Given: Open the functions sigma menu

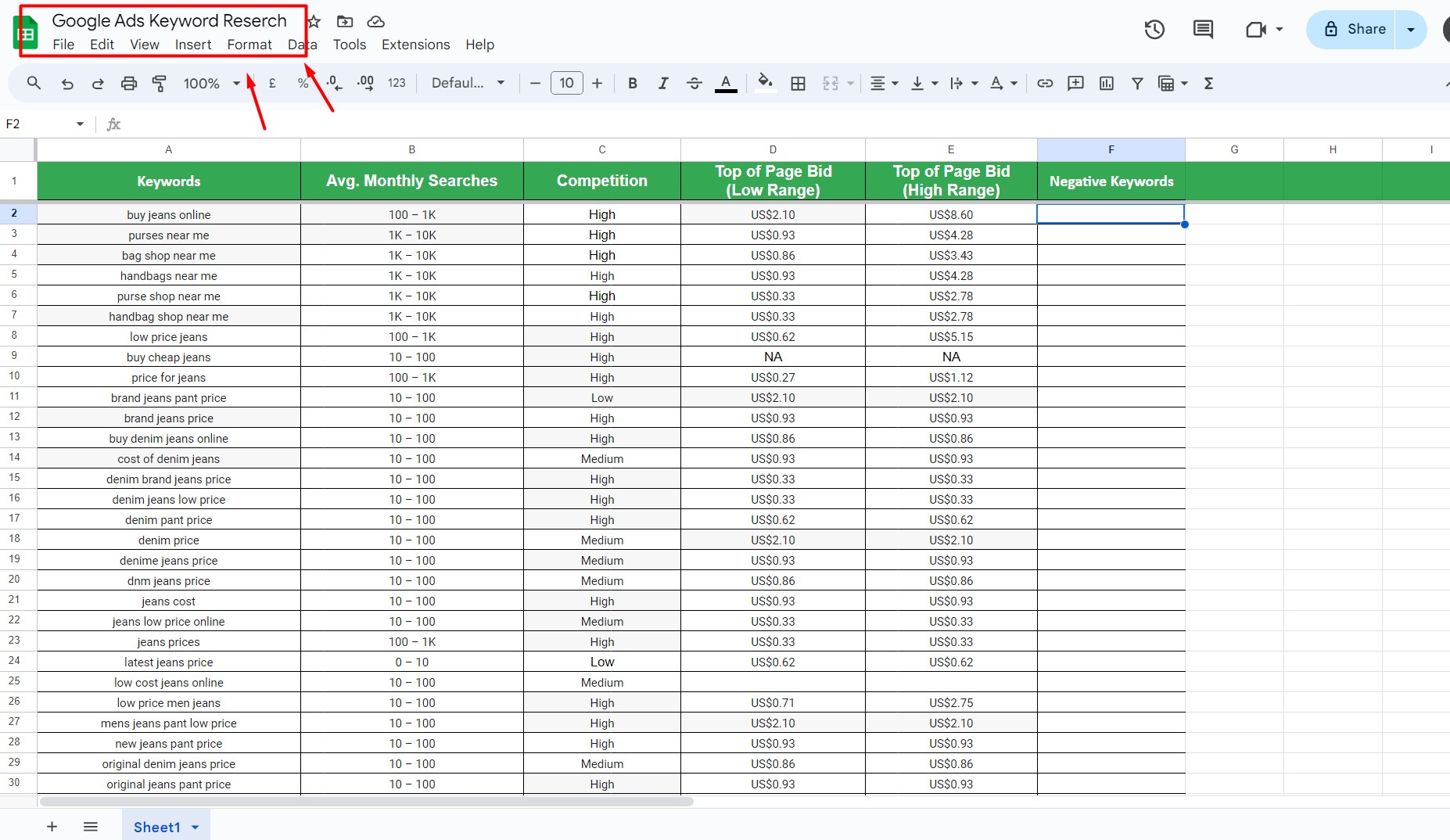Looking at the screenshot, I should click(x=1208, y=83).
